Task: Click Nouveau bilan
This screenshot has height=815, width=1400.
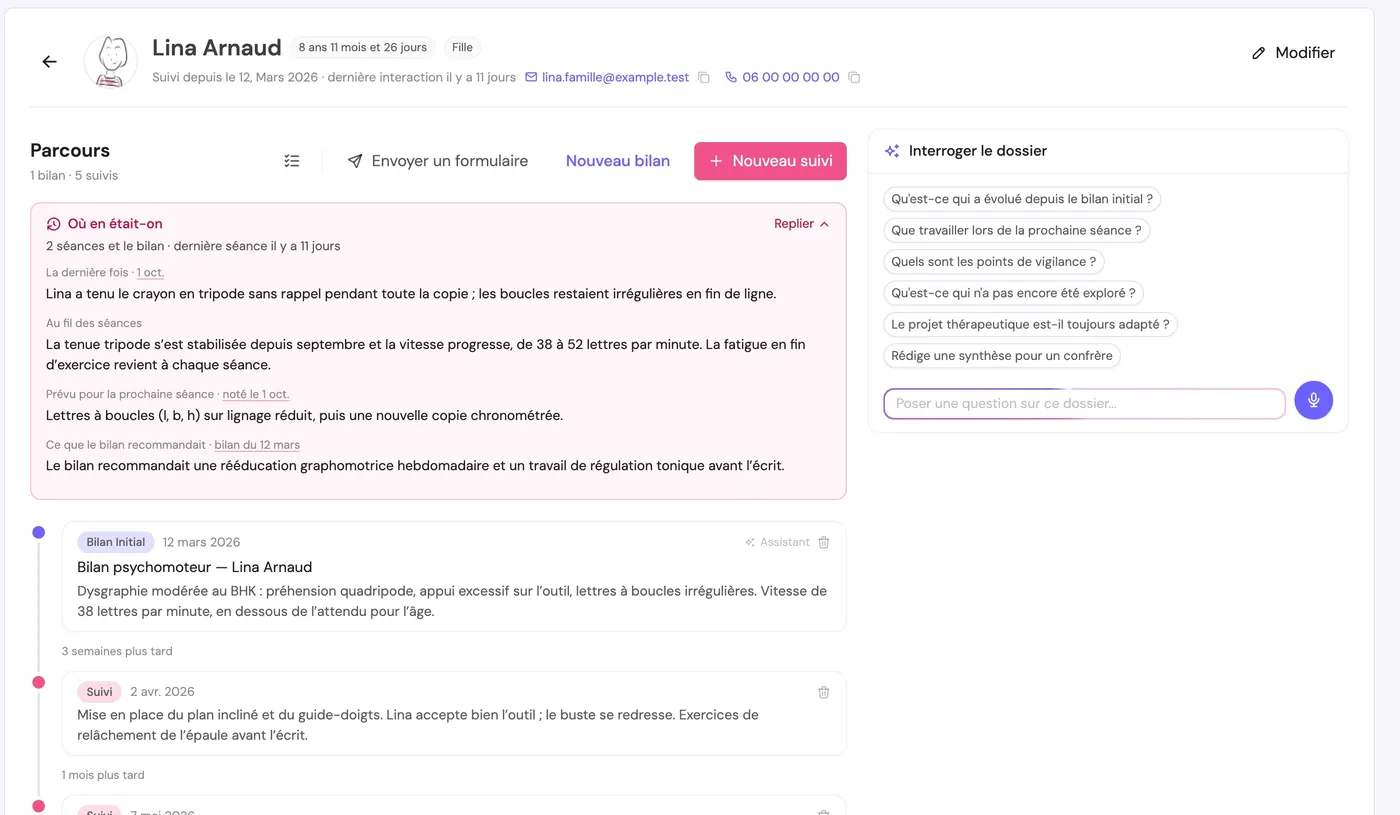Action: [618, 161]
